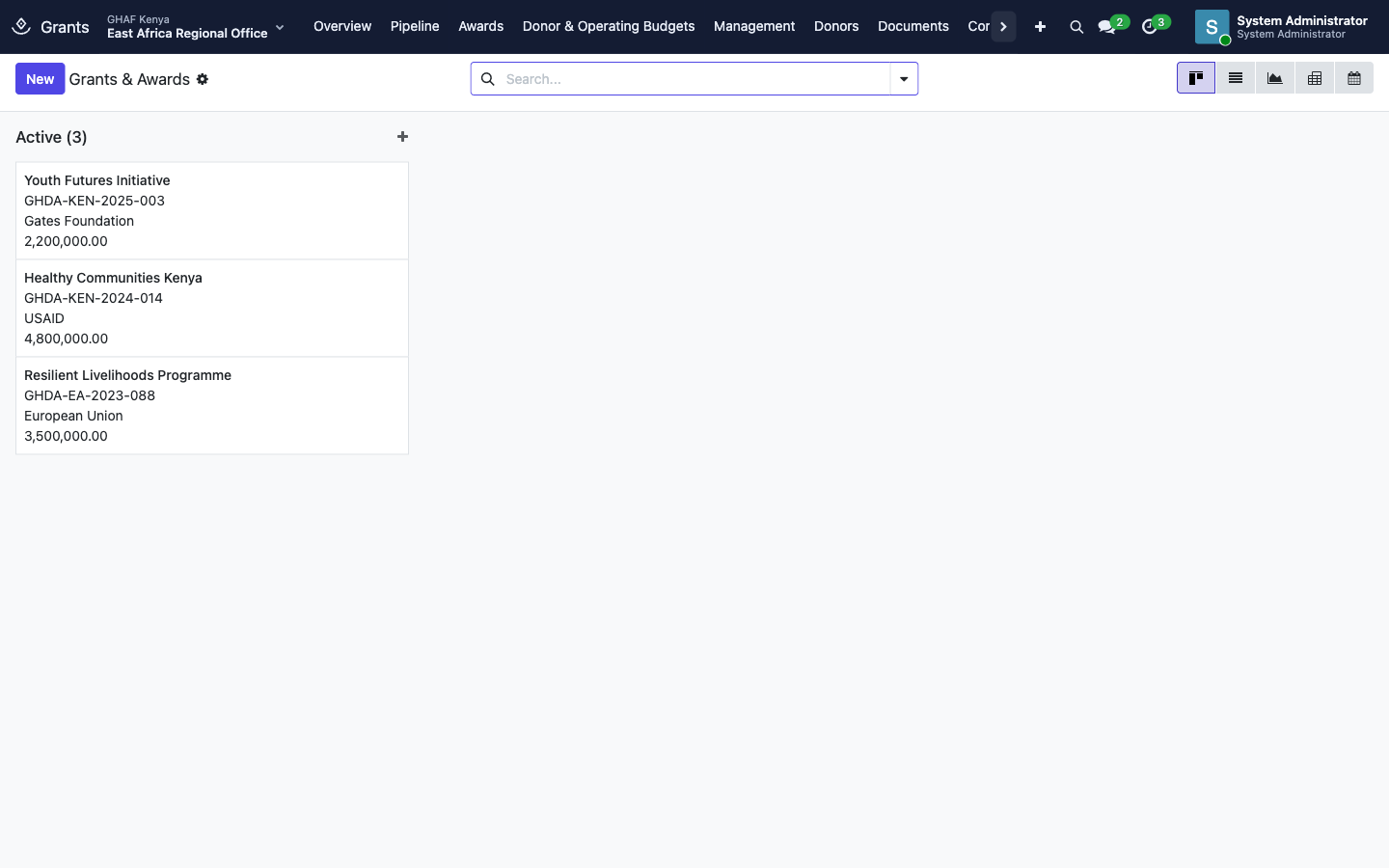The image size is (1389, 868).
Task: Click reference GHDA-KEN-2025-003
Action: coord(95,201)
